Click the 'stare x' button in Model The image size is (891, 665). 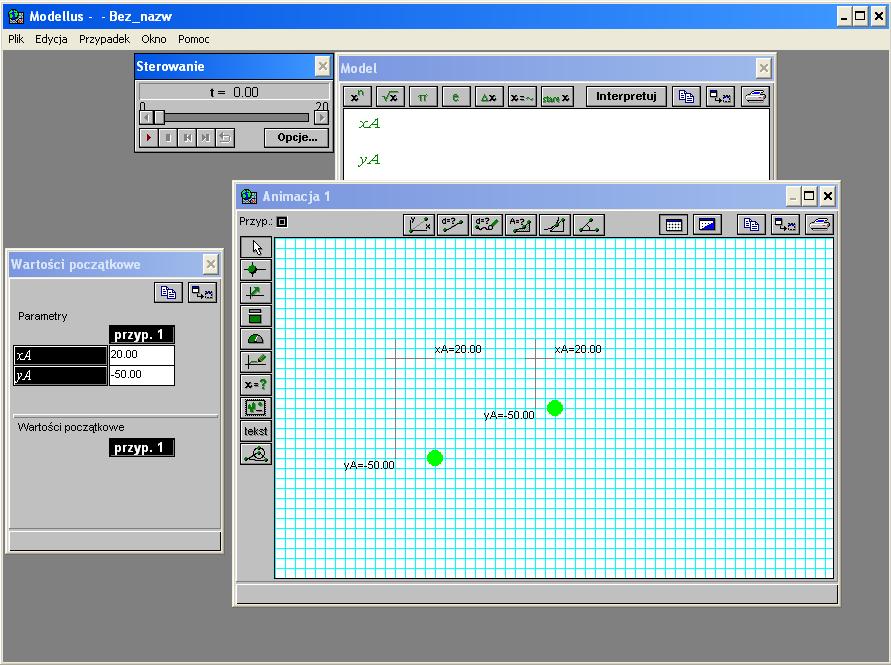point(556,97)
